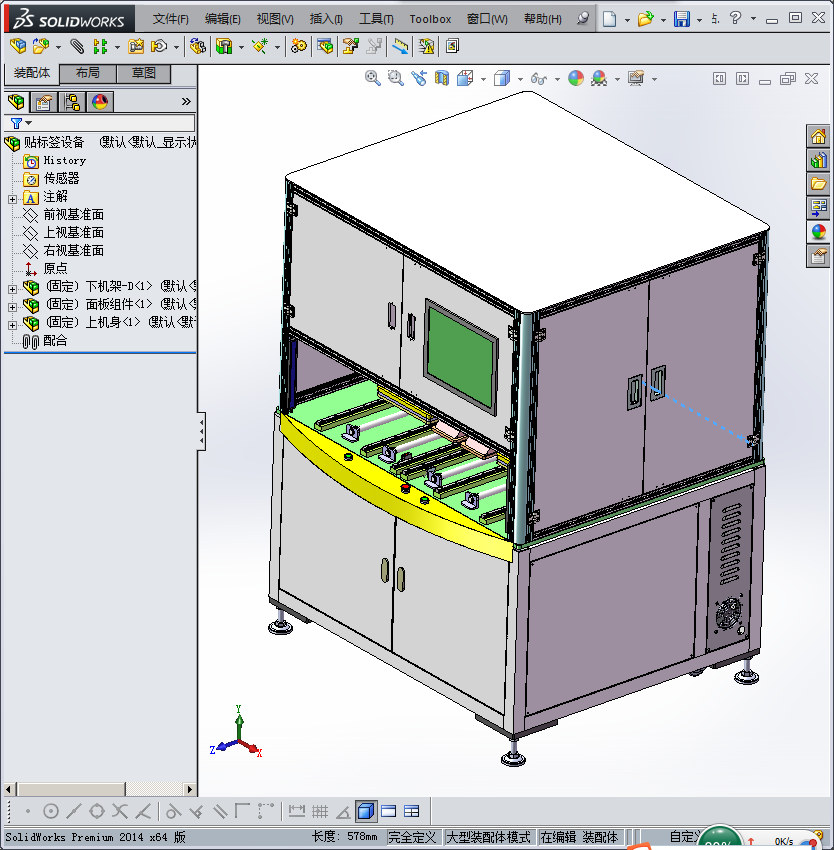Viewport: 834px width, 850px height.
Task: Click Zoom to Area magnifier icon
Action: [x=396, y=78]
